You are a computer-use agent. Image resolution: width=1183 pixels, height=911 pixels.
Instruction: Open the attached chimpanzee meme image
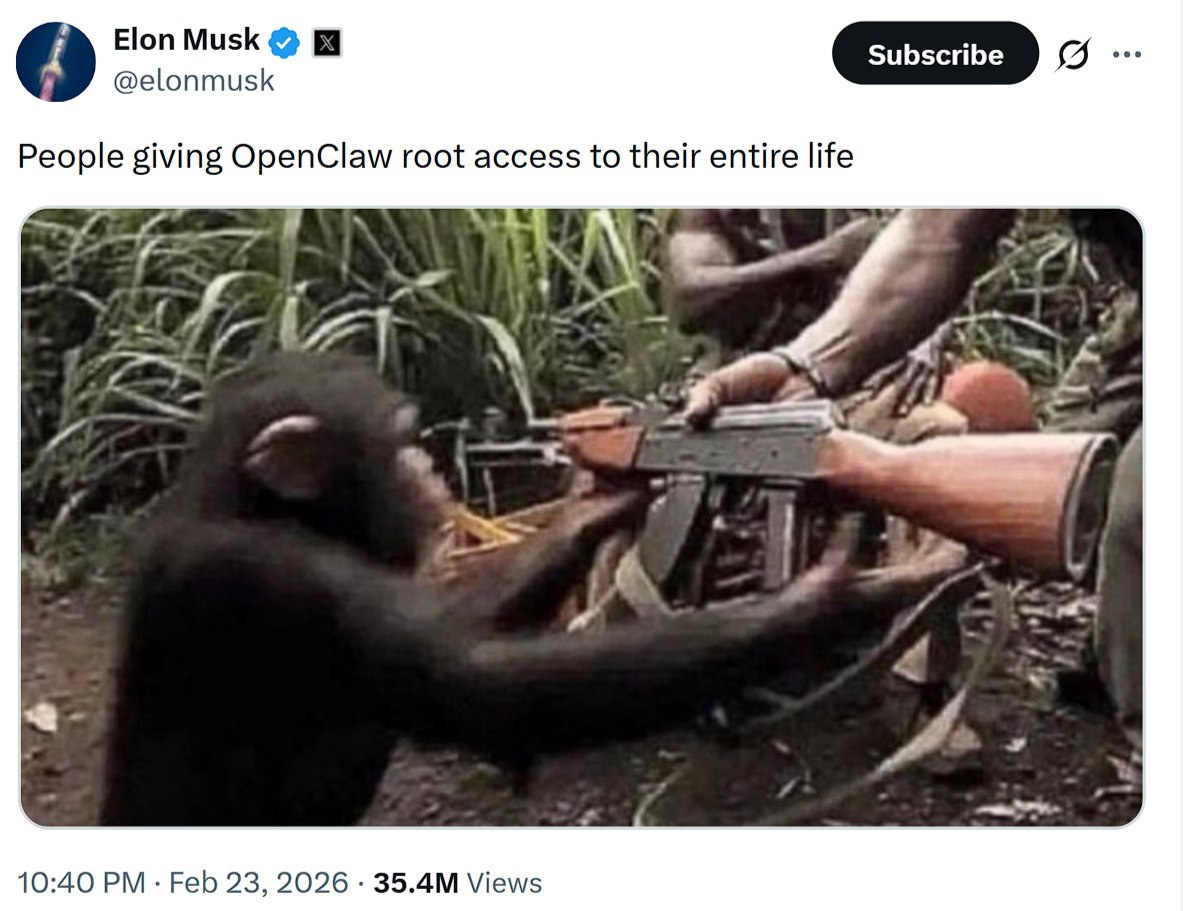tap(581, 517)
